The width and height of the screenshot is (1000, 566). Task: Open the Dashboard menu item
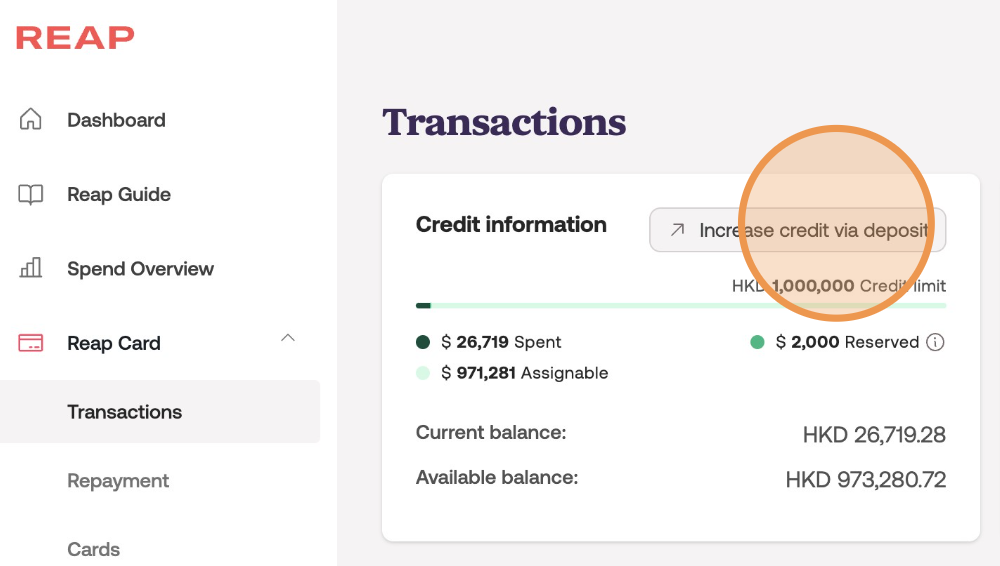pyautogui.click(x=116, y=120)
